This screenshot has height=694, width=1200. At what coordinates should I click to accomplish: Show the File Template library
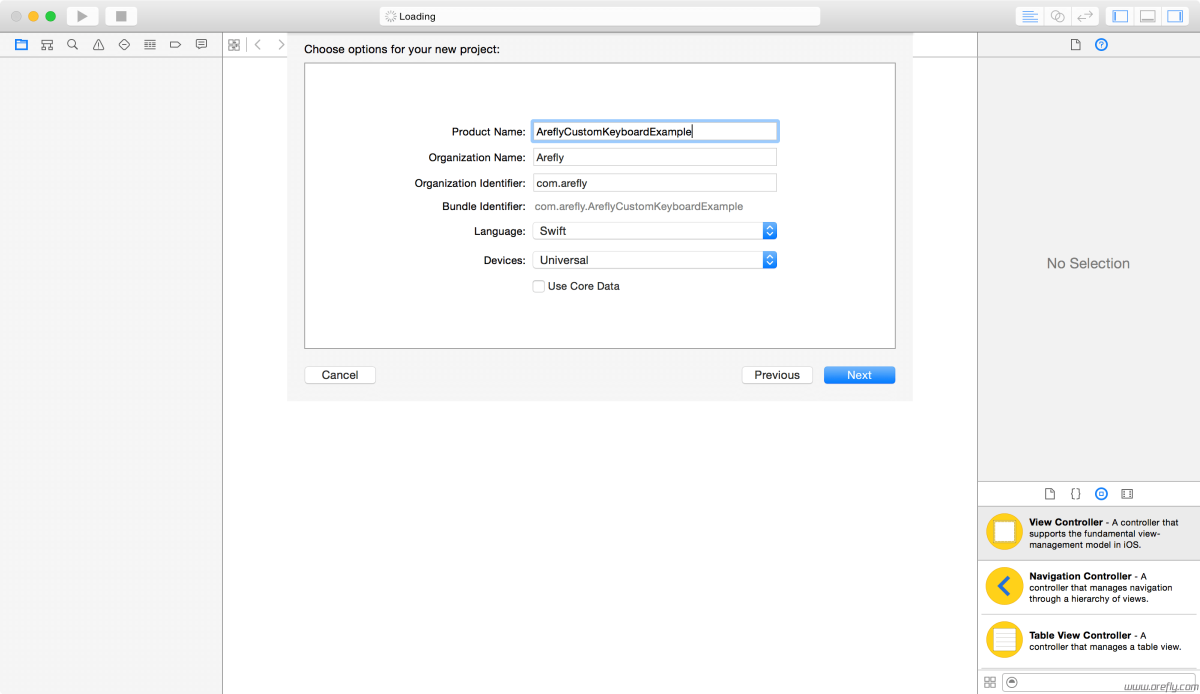1050,494
